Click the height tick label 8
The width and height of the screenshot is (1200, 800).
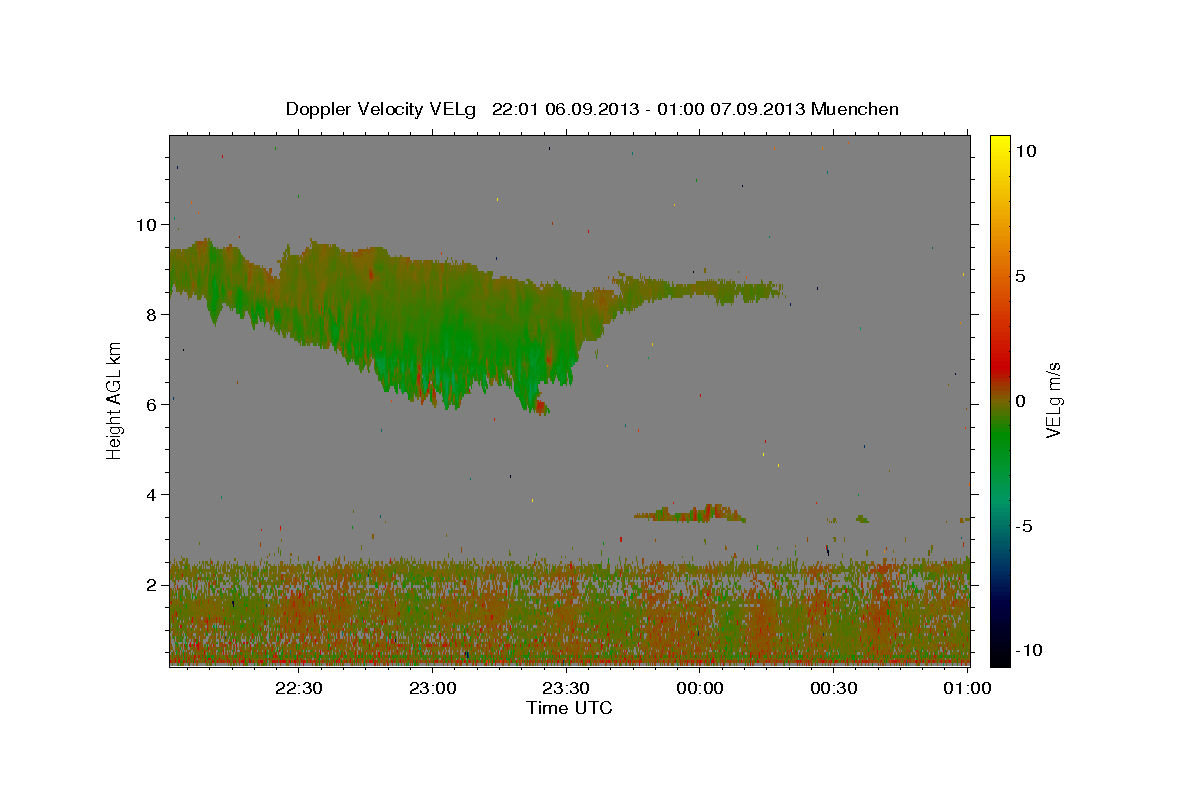152,314
